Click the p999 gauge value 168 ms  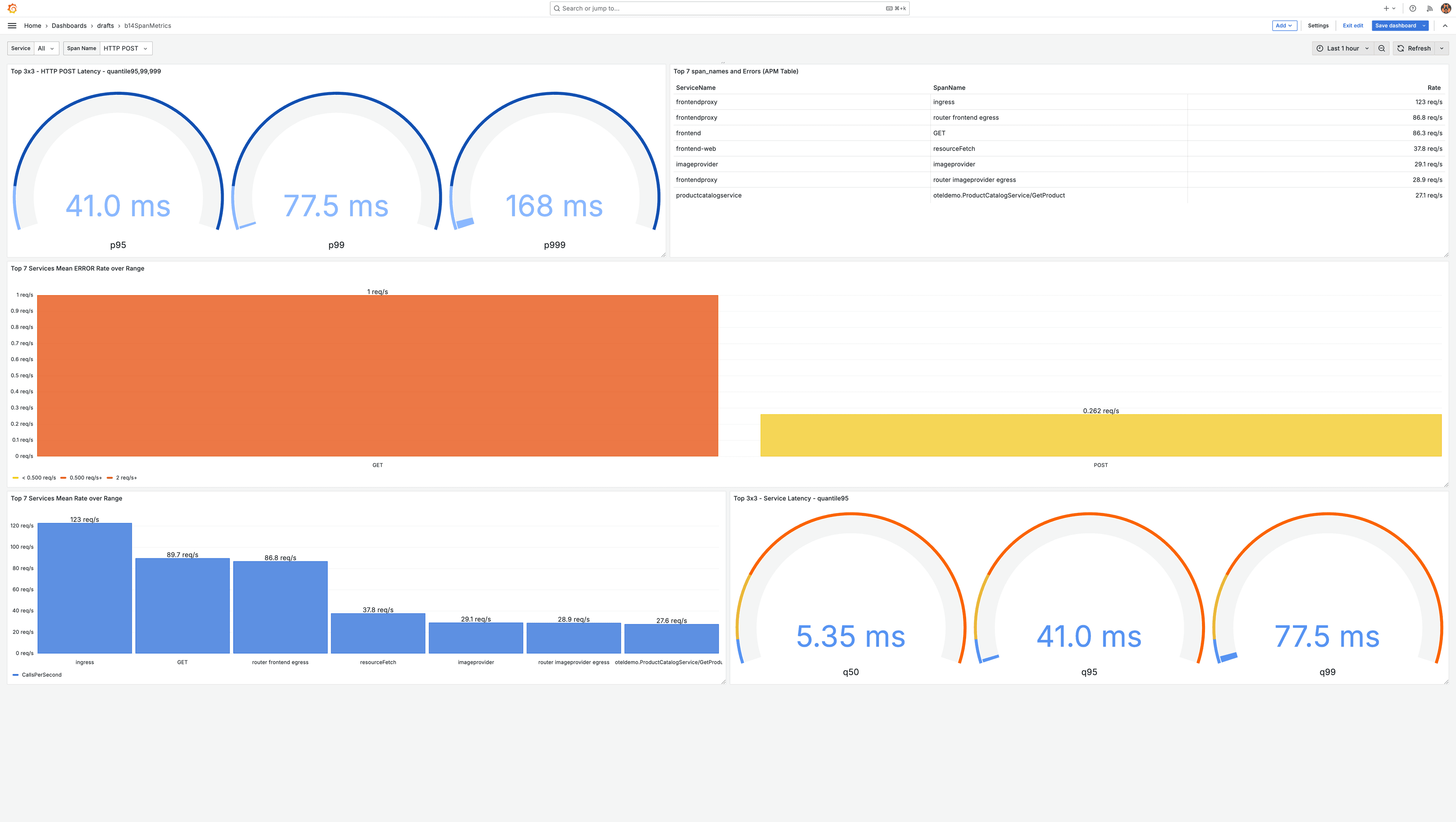point(554,206)
